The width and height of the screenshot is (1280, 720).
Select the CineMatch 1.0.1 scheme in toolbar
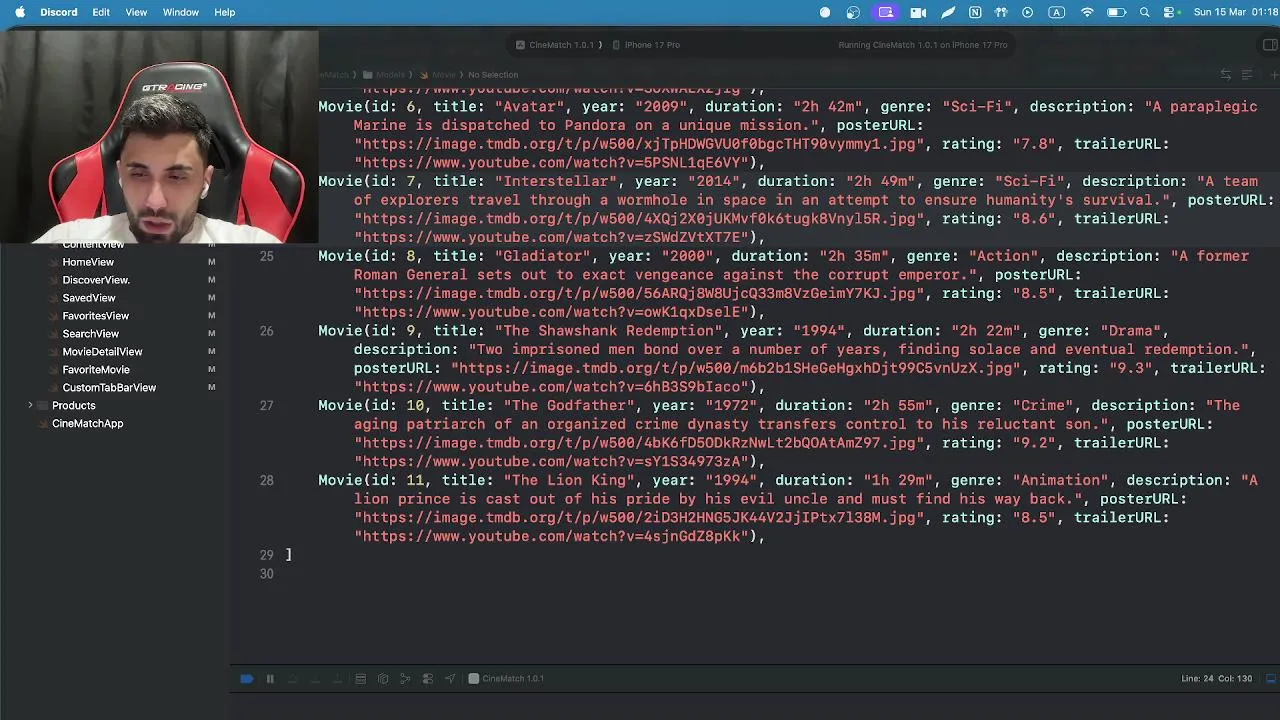(x=555, y=45)
